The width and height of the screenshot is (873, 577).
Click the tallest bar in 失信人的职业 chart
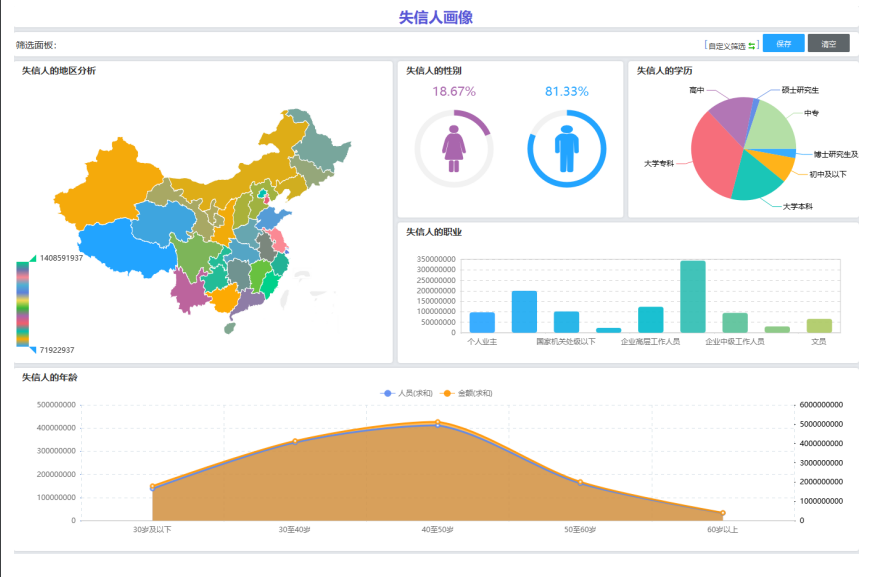(693, 296)
